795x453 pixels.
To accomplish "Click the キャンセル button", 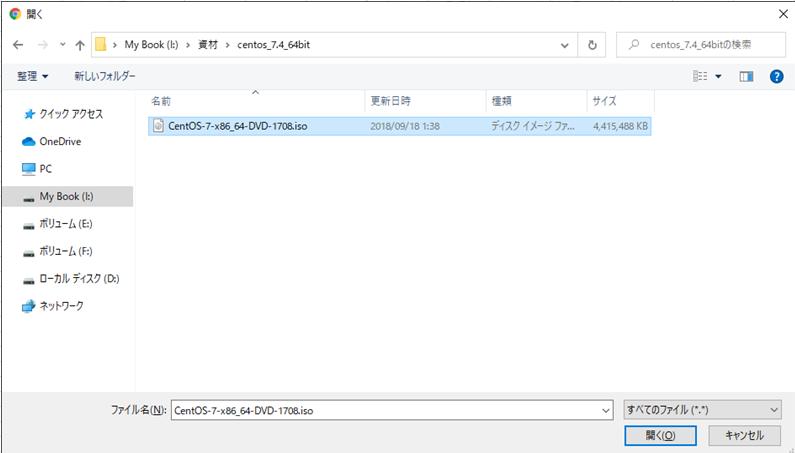I will click(744, 435).
